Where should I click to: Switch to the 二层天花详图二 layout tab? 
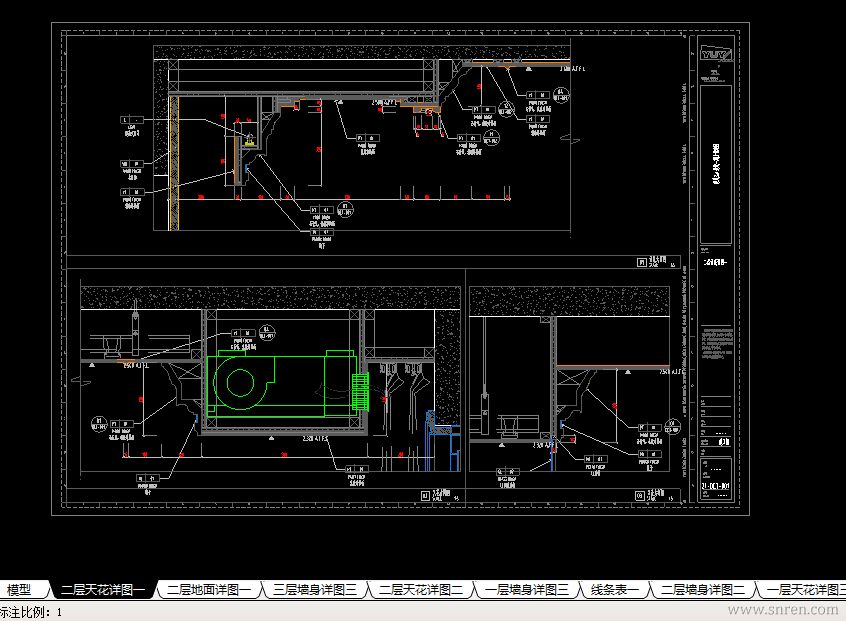[420, 590]
